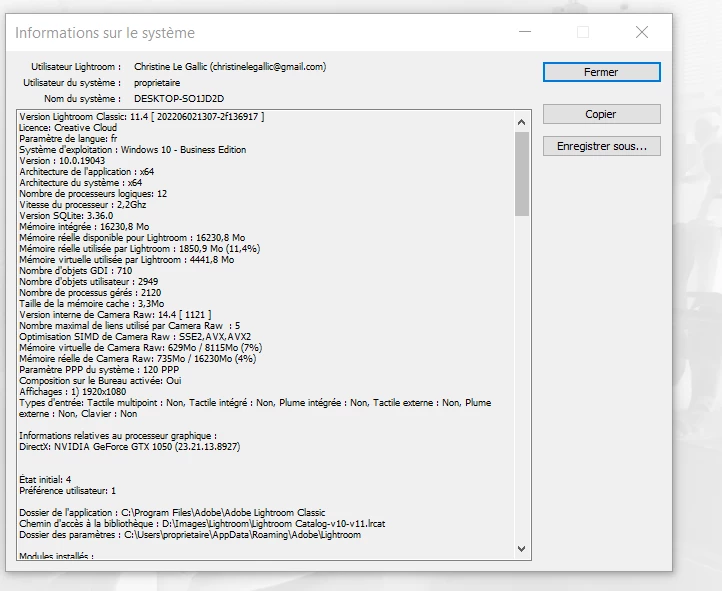Click the DirectX NVIDIA GeForce GTX 1050 line
722x591 pixels.
(x=130, y=447)
